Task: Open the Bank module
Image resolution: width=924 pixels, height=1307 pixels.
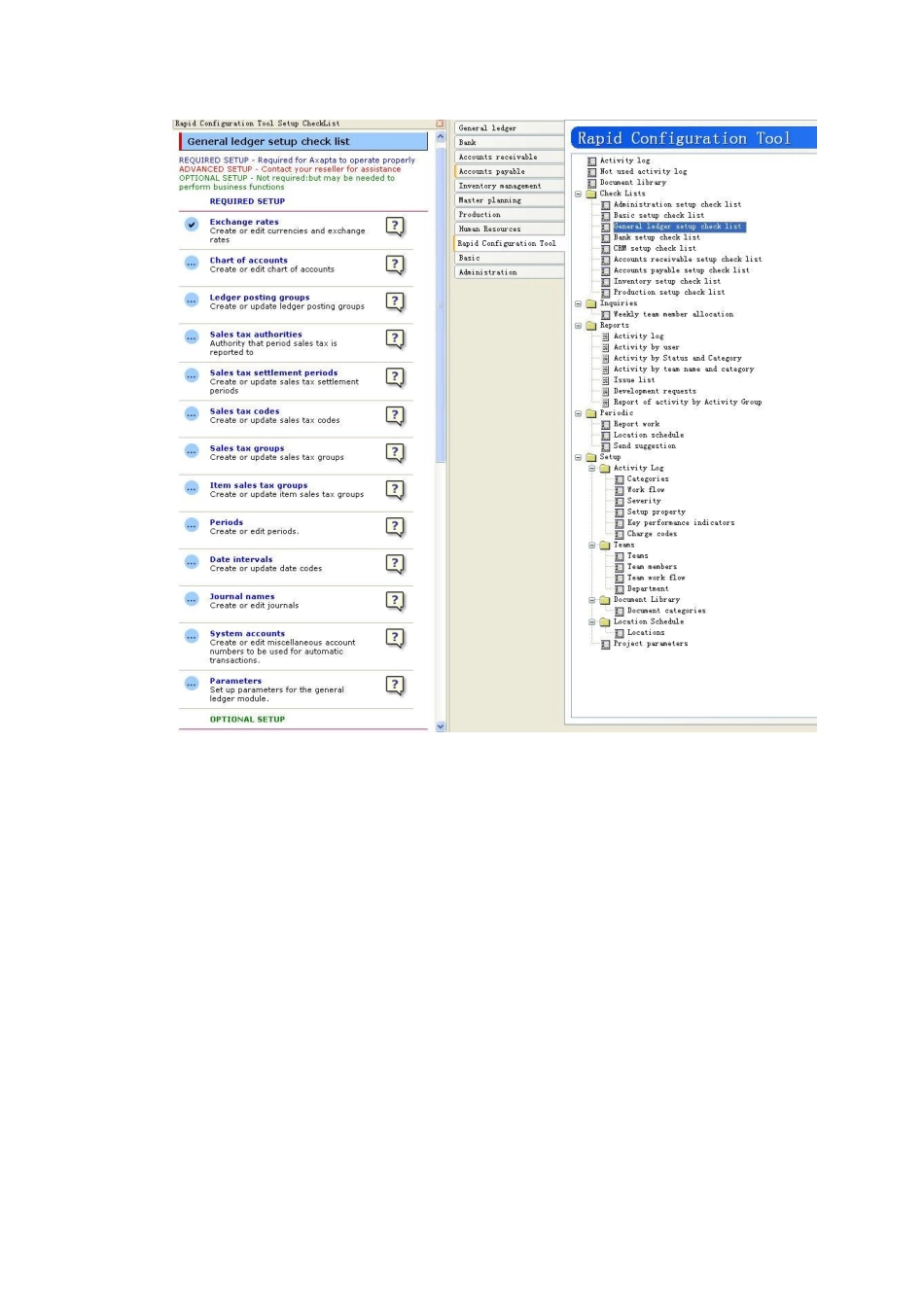Action: point(510,142)
